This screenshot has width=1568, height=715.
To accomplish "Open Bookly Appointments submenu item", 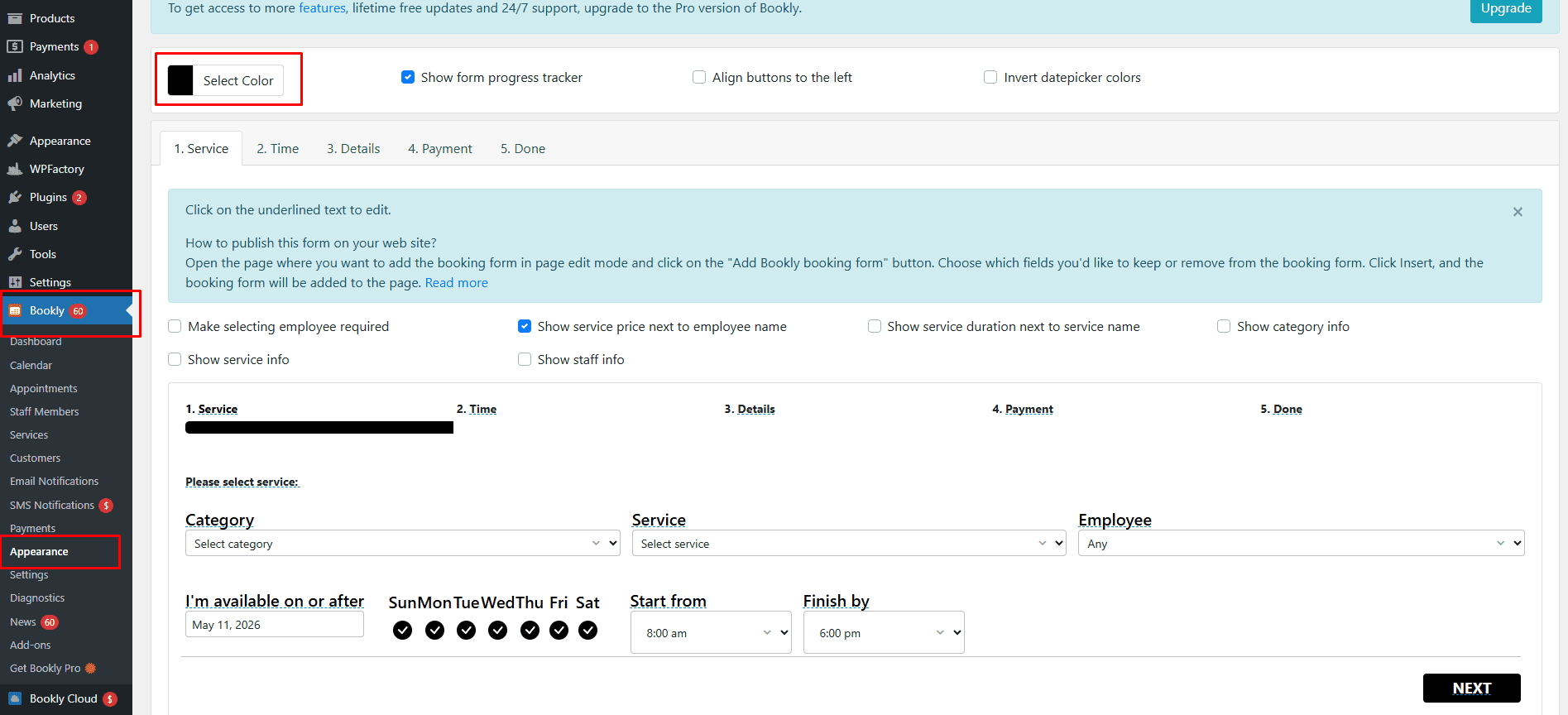I will click(x=44, y=388).
